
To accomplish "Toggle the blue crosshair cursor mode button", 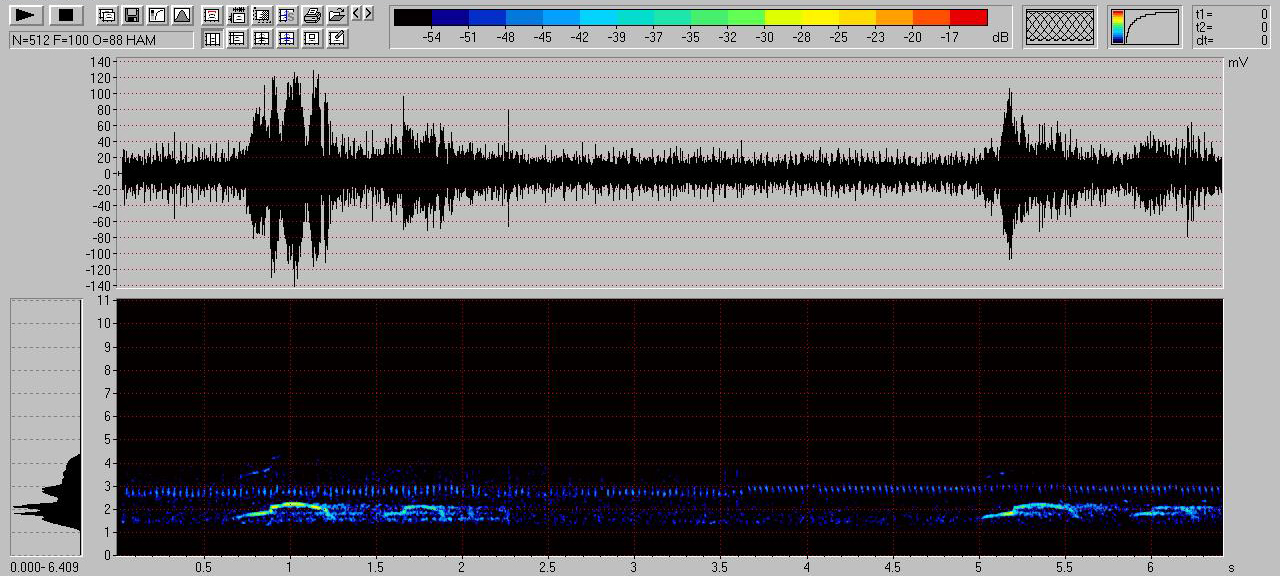I will click(x=287, y=39).
